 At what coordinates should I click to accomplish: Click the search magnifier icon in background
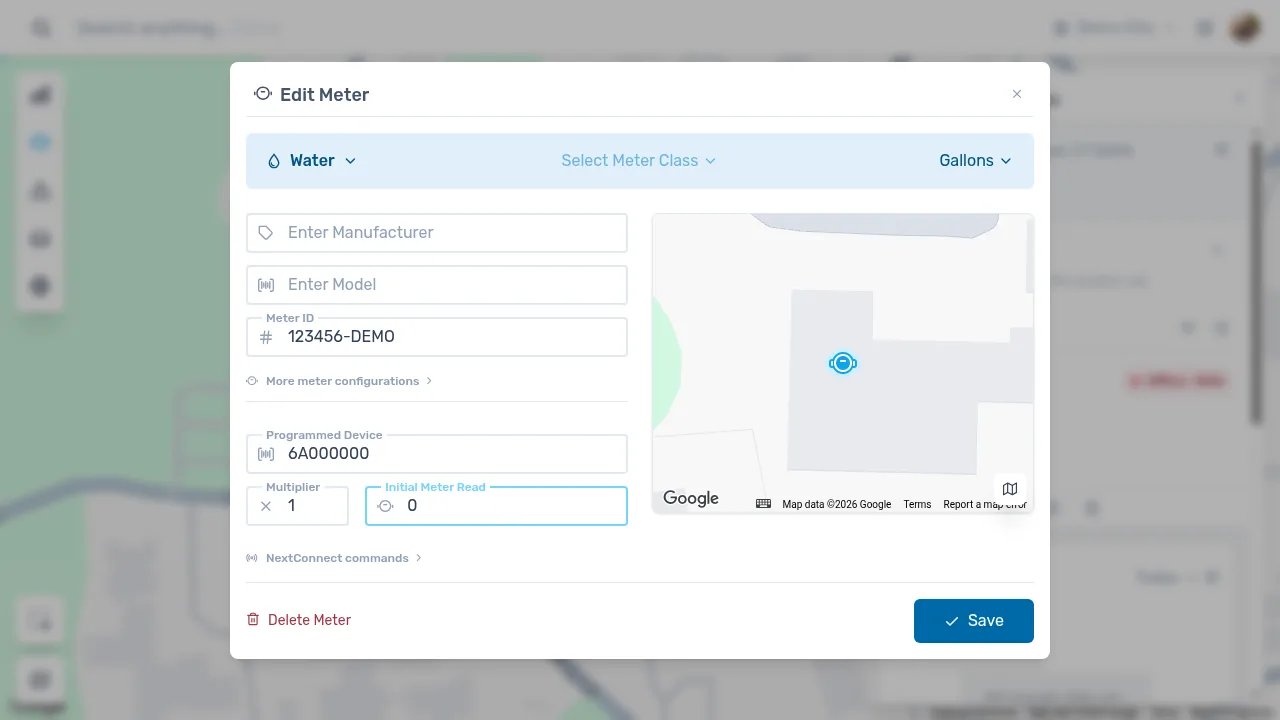click(x=41, y=27)
